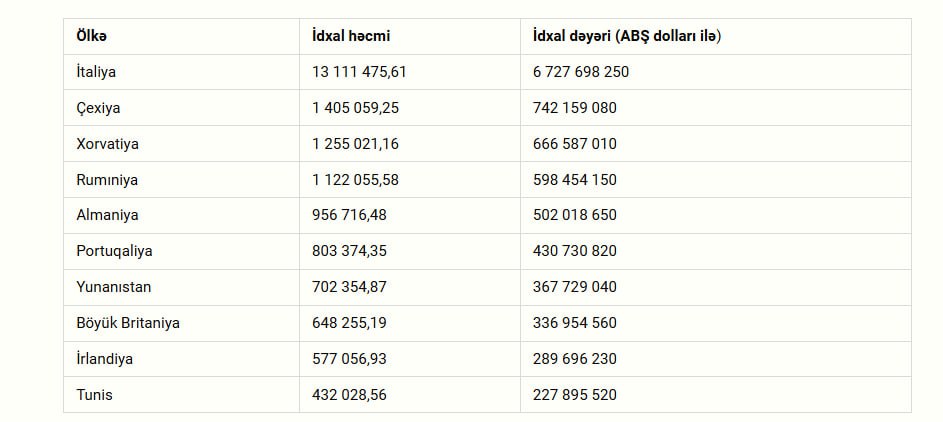Select volume cell 1 405 059,25
This screenshot has height=422, width=943.
tap(355, 108)
